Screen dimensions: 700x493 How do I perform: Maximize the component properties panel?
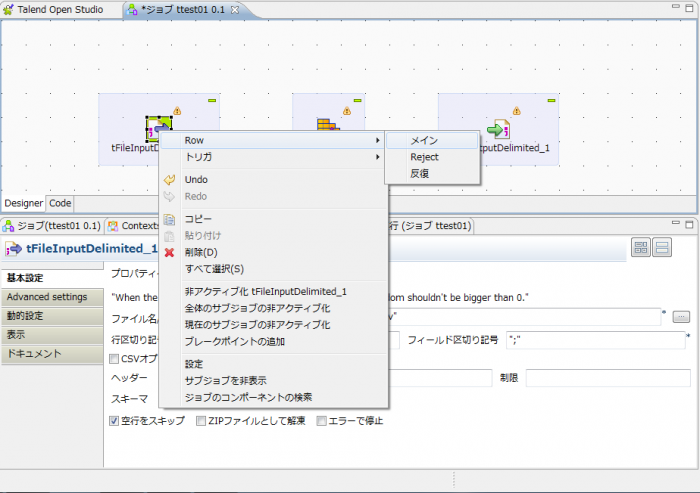pyautogui.click(x=689, y=224)
